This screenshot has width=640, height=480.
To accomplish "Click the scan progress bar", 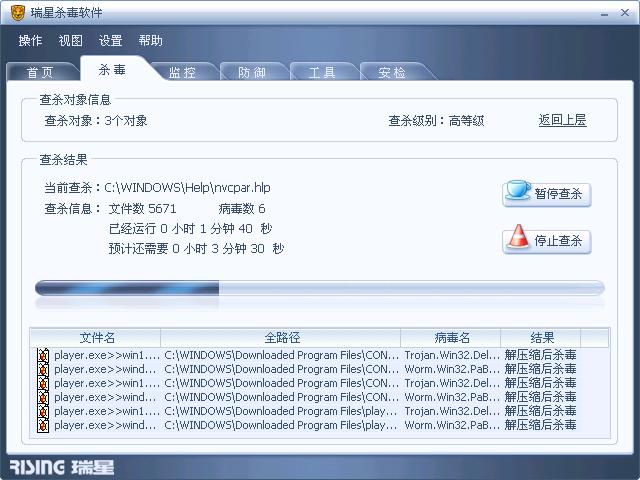I will pos(320,288).
